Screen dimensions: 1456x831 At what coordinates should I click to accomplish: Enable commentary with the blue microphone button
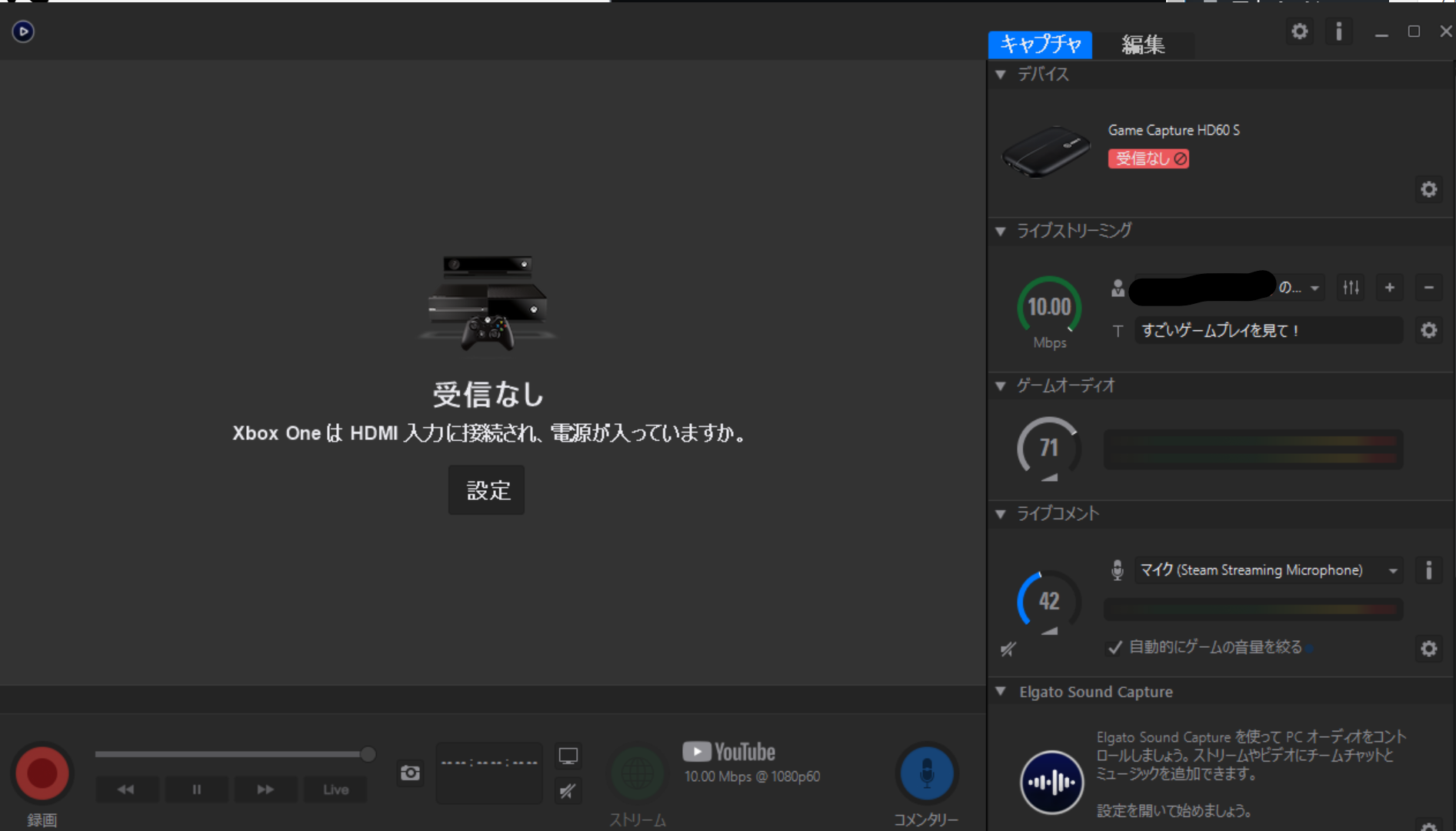[x=927, y=773]
